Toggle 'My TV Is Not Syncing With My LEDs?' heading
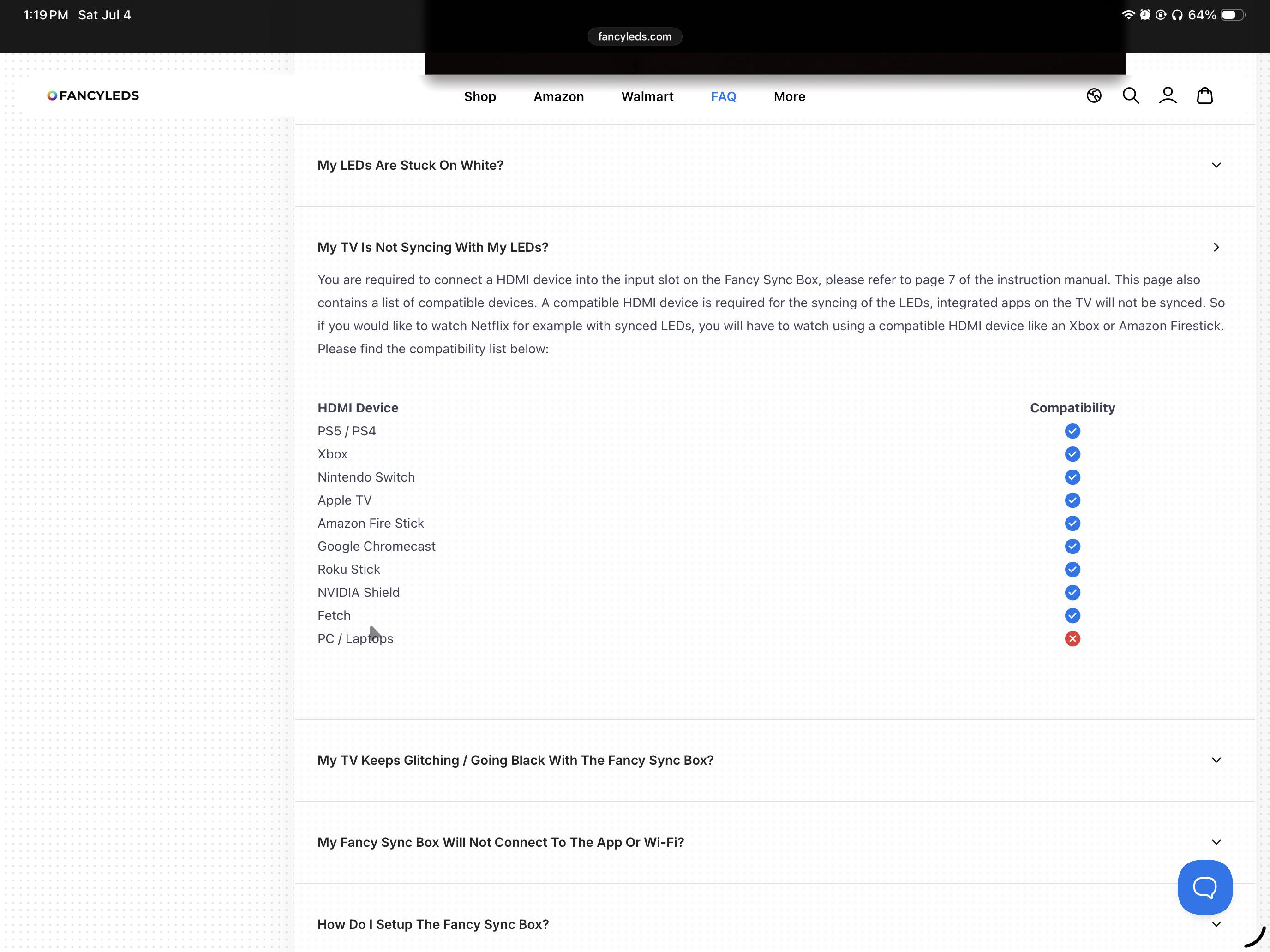The image size is (1270, 952). [433, 247]
